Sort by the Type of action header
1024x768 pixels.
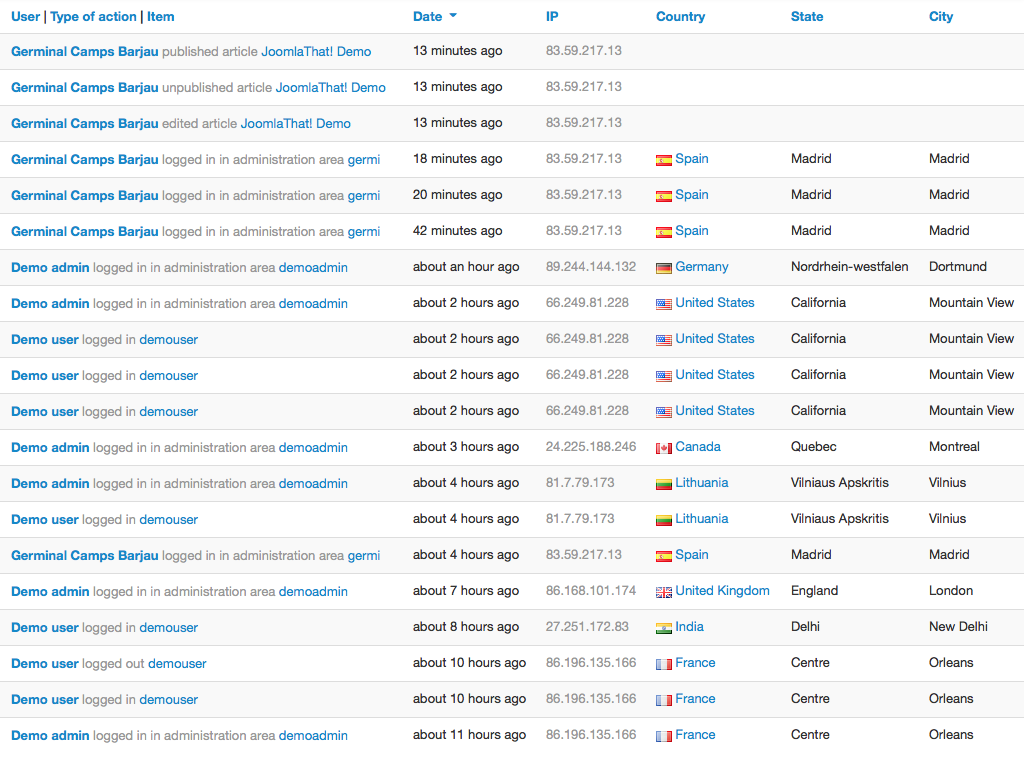93,16
